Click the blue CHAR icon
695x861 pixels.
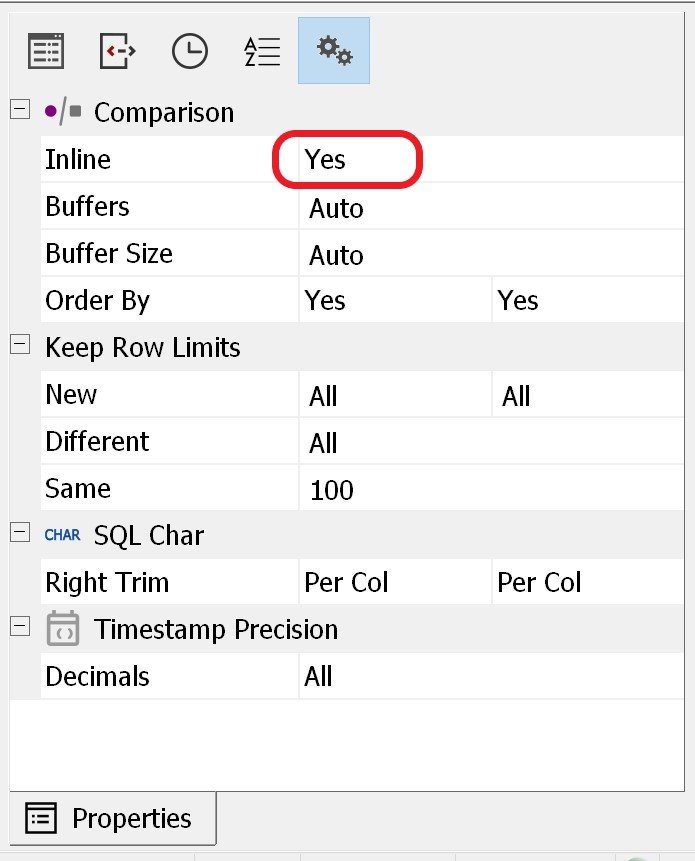(62, 535)
